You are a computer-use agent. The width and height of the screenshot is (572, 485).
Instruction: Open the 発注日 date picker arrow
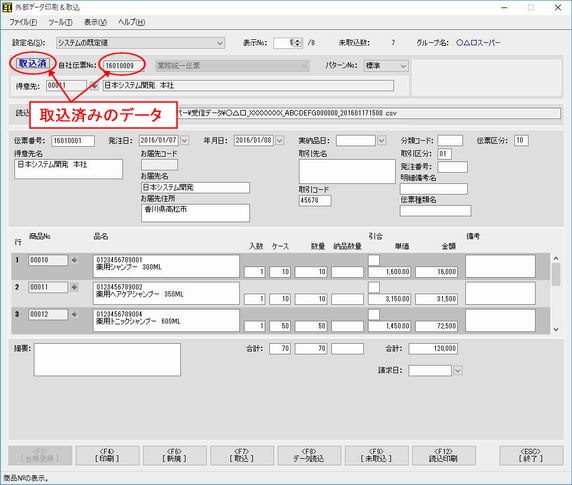pyautogui.click(x=185, y=140)
